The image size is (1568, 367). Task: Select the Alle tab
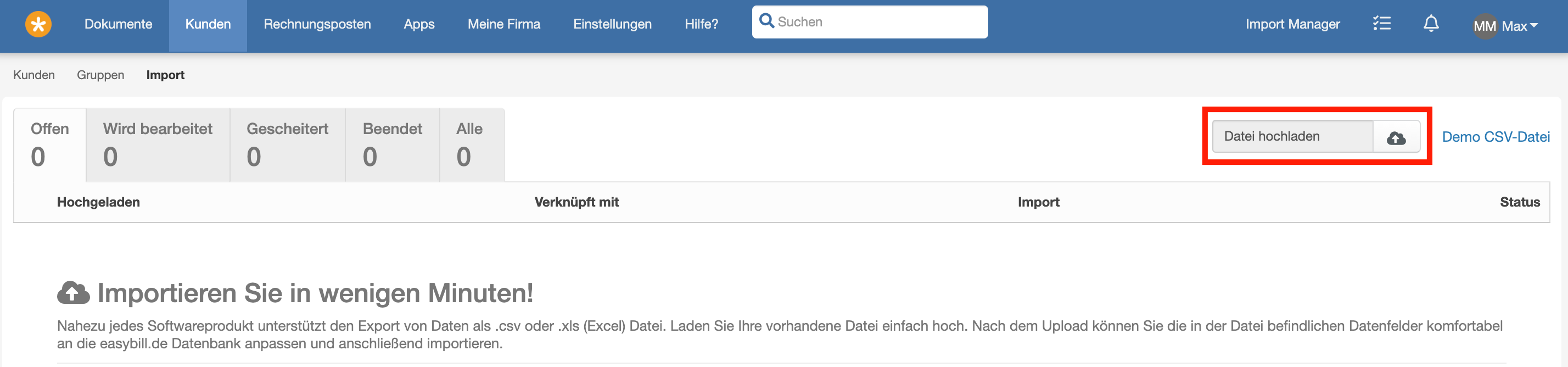click(472, 145)
